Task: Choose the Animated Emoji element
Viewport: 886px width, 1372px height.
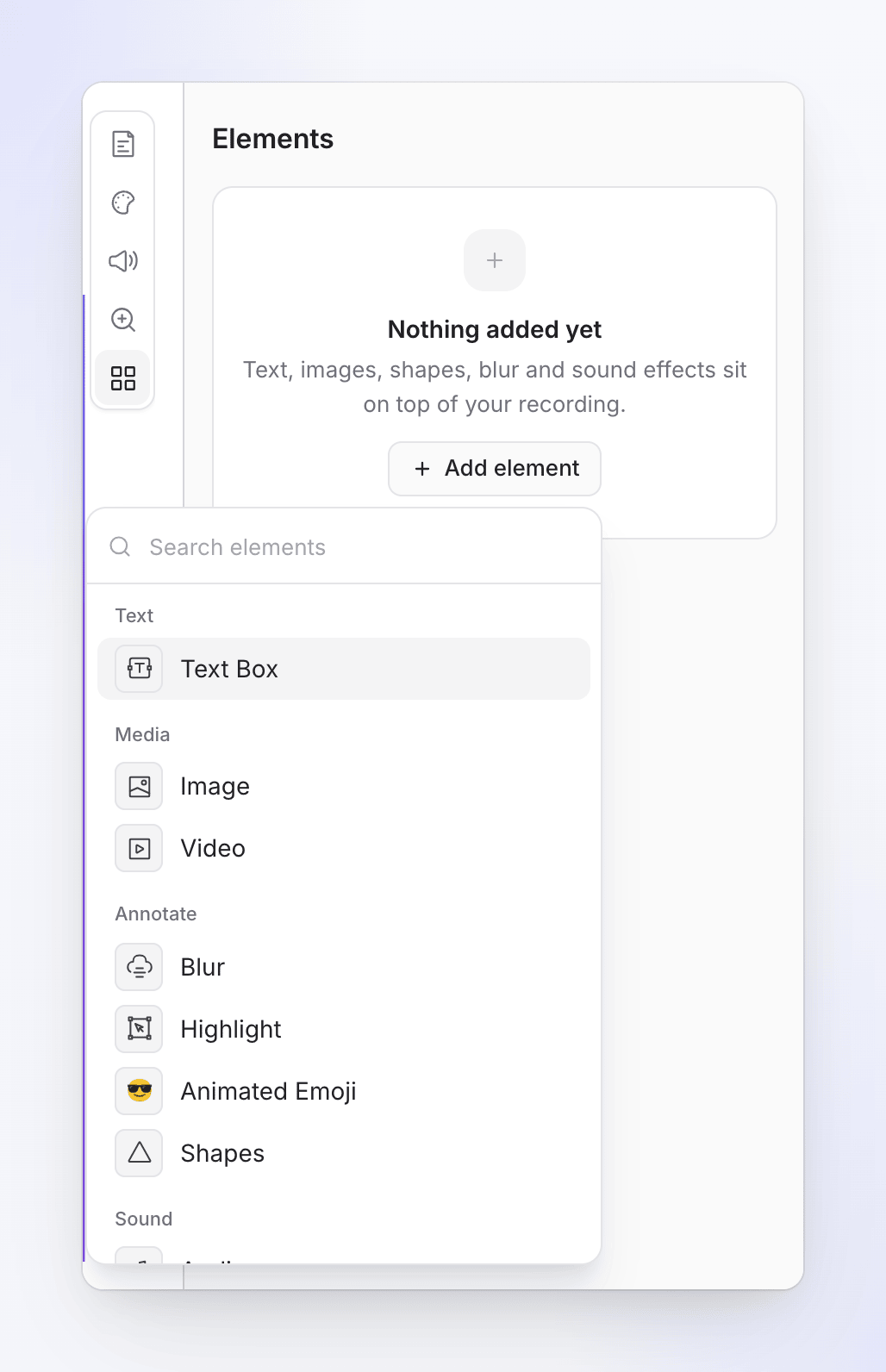Action: coord(344,1091)
